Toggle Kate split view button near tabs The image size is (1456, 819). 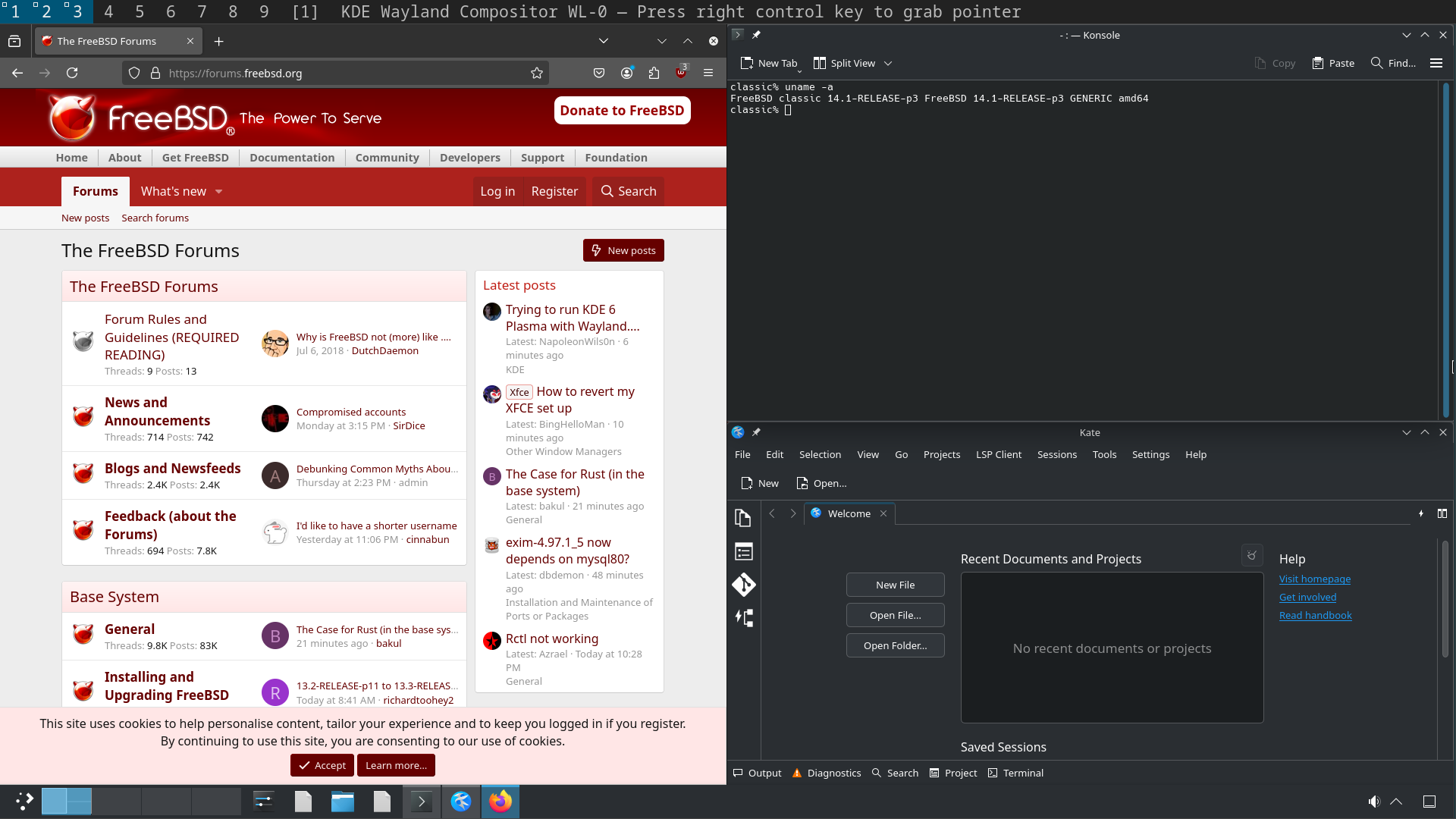click(x=1442, y=513)
